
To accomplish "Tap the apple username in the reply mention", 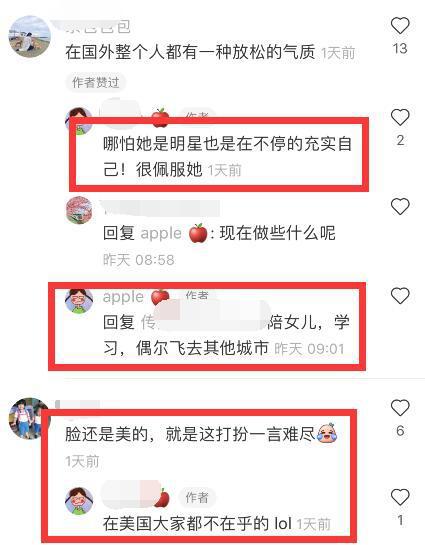I will 161,233.
